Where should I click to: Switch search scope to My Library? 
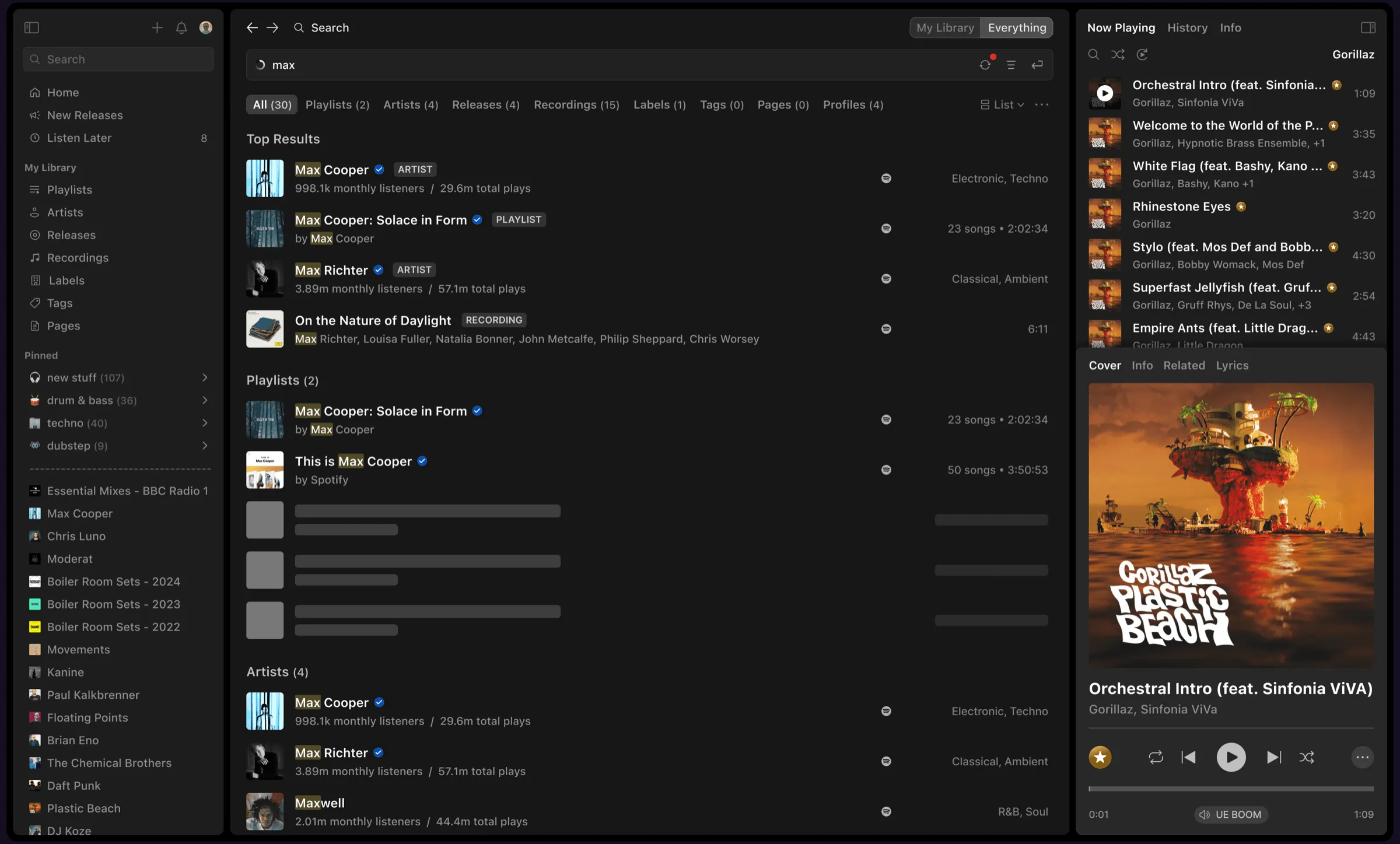point(945,27)
